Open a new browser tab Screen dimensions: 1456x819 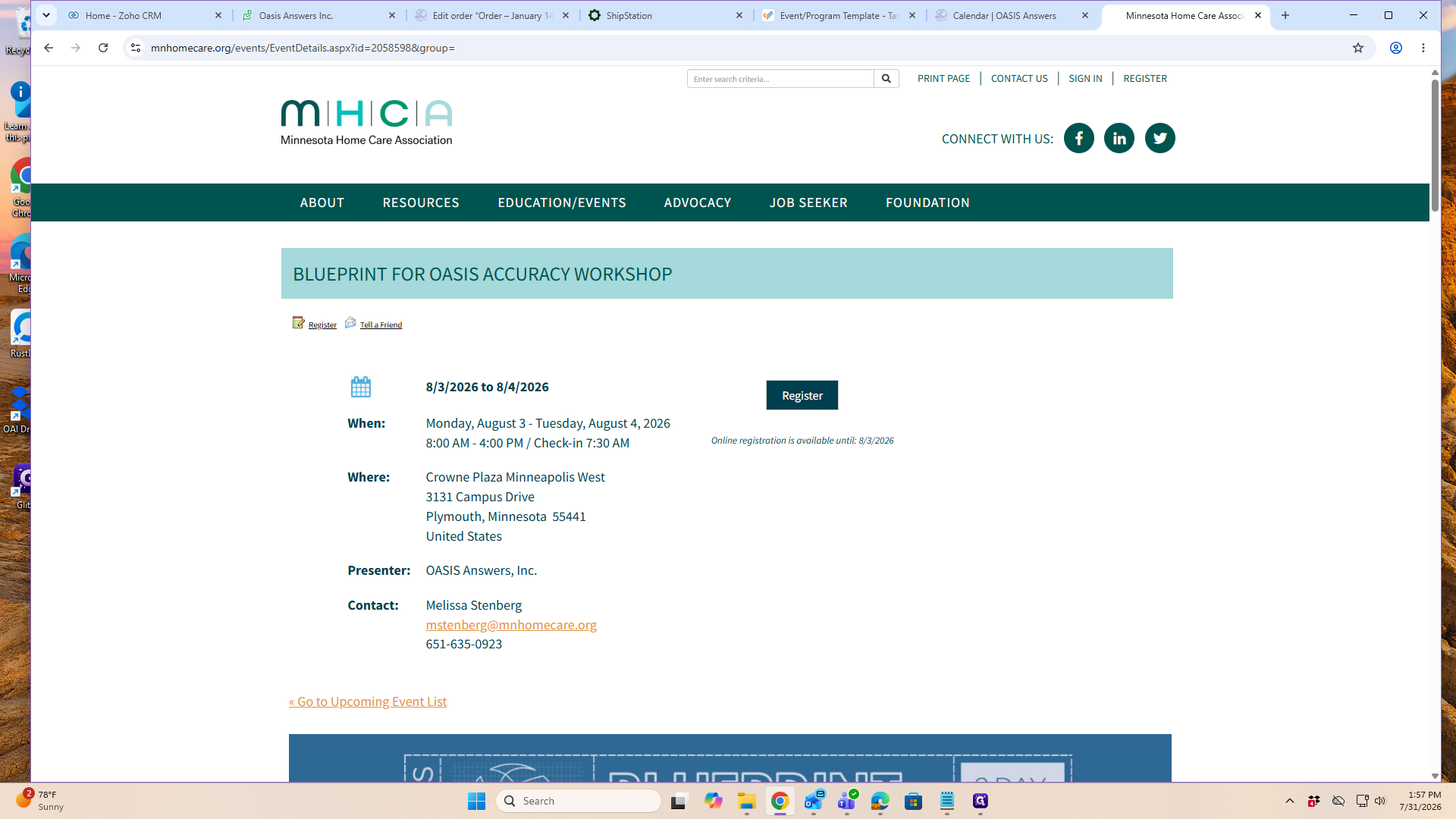1285,15
